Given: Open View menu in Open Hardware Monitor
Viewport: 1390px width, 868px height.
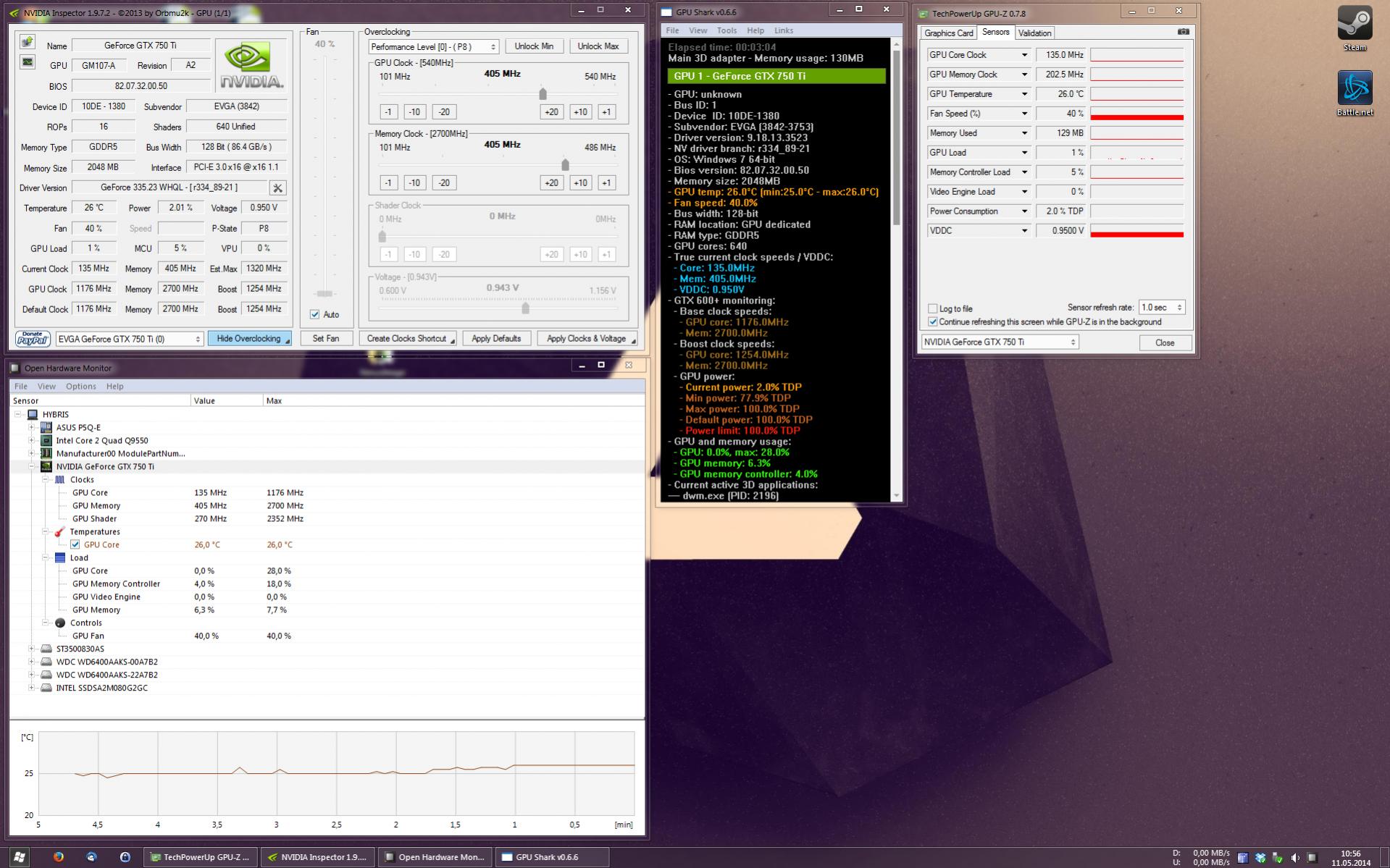Looking at the screenshot, I should (x=46, y=386).
